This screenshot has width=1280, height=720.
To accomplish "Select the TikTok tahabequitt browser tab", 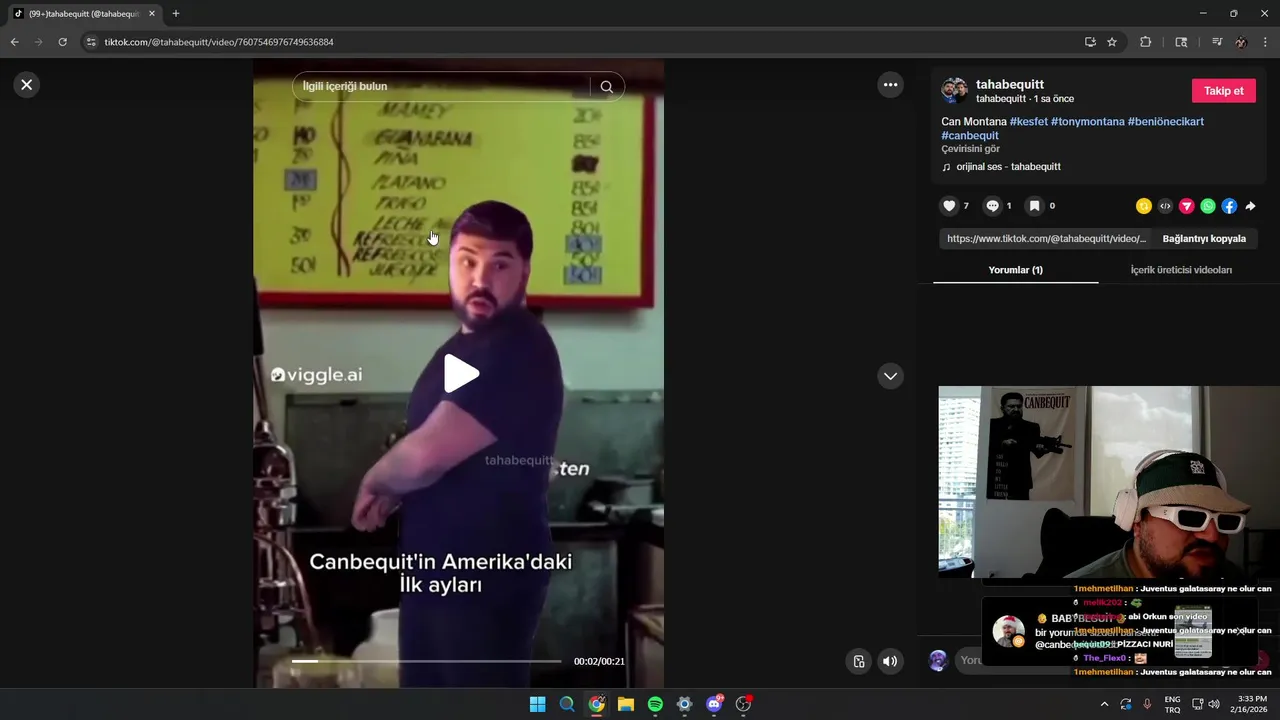I will point(84,14).
